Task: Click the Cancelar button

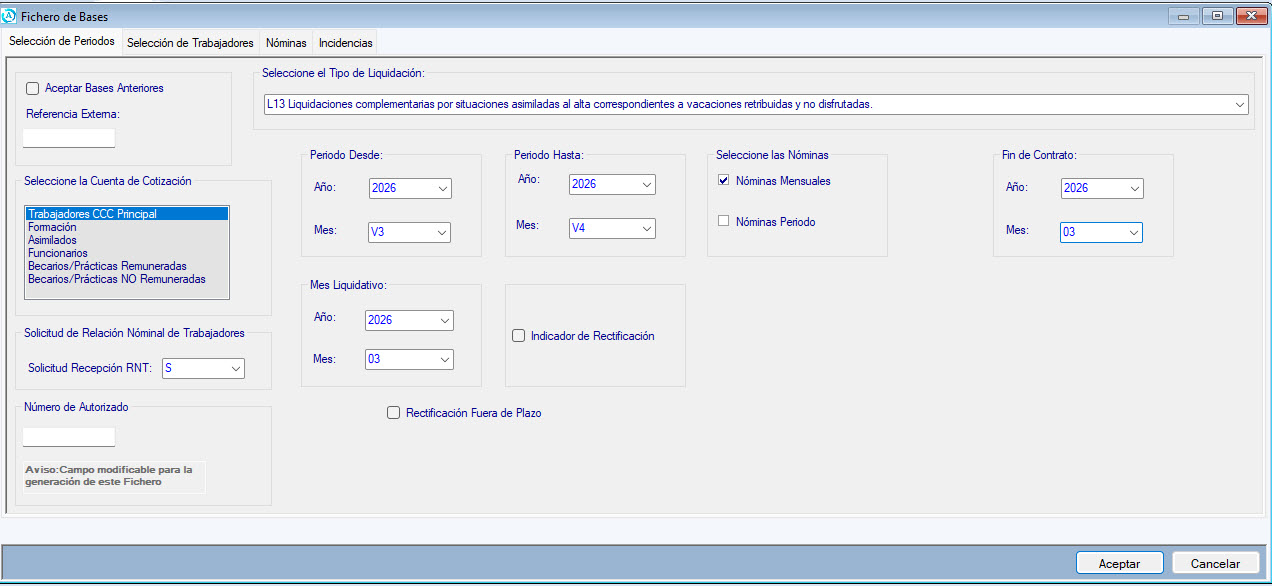Action: tap(1214, 563)
